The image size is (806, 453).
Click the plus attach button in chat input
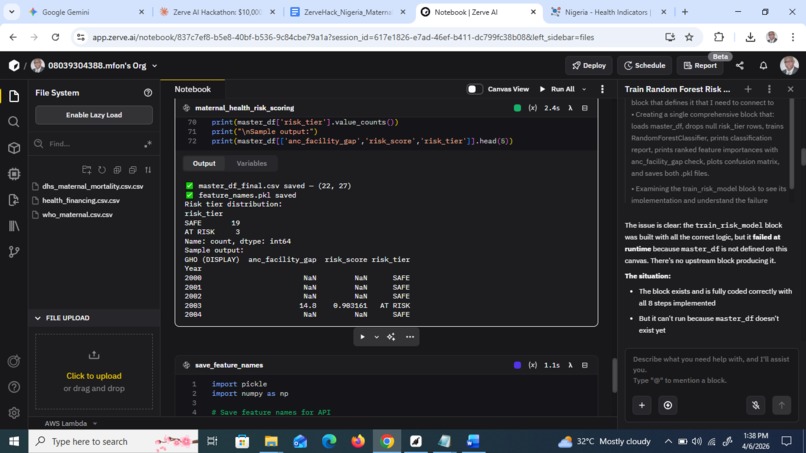[642, 405]
